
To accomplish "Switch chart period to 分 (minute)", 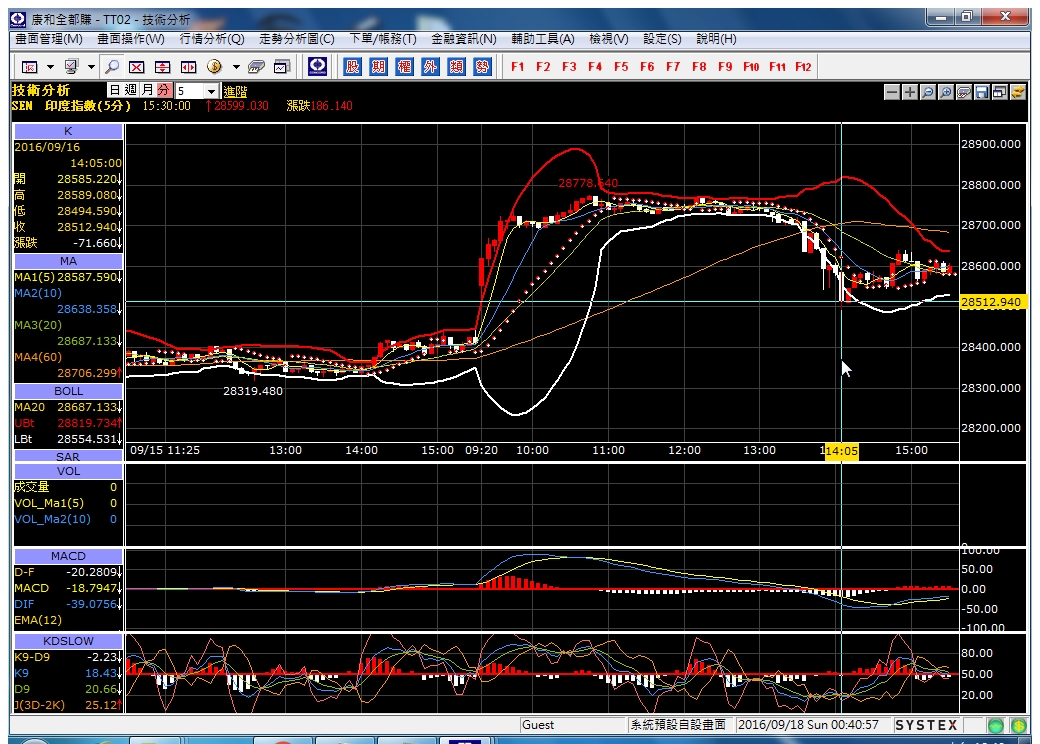I will (164, 90).
